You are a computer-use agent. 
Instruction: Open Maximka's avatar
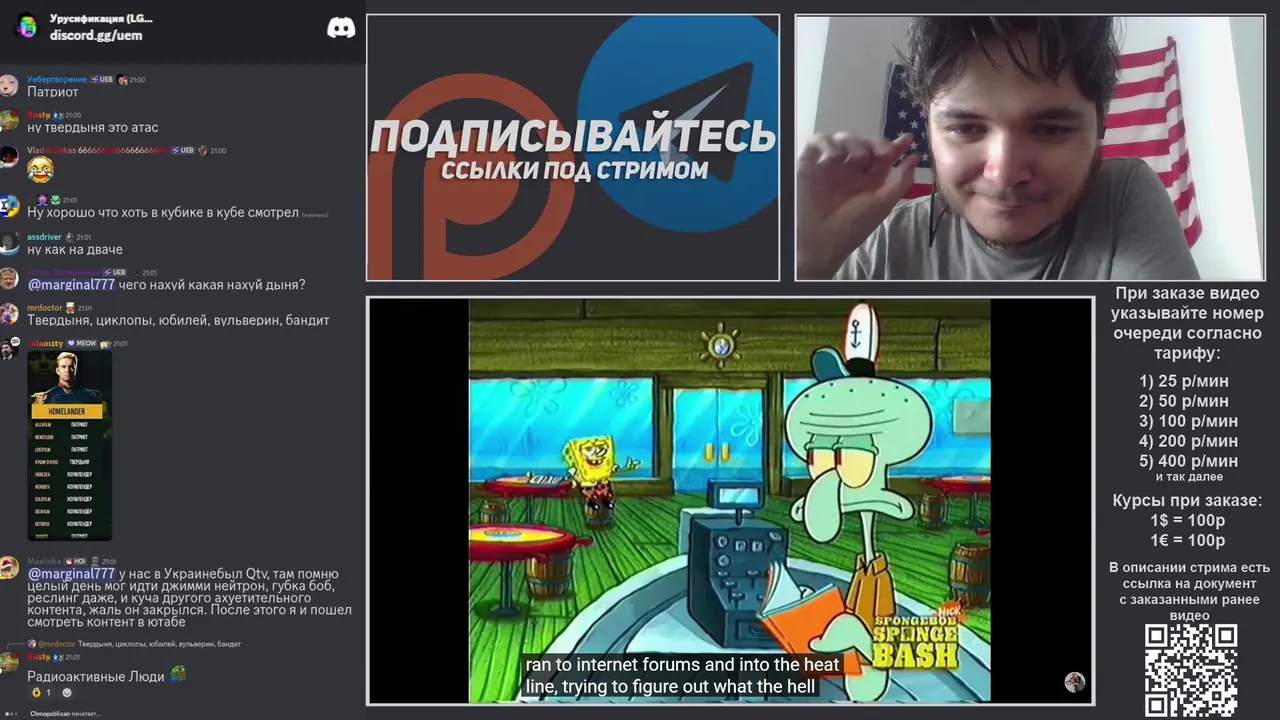coord(9,567)
